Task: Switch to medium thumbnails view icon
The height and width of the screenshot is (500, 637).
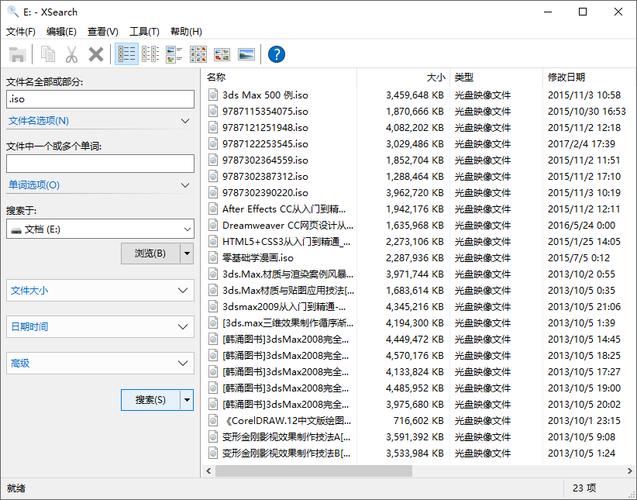Action: tap(222, 54)
